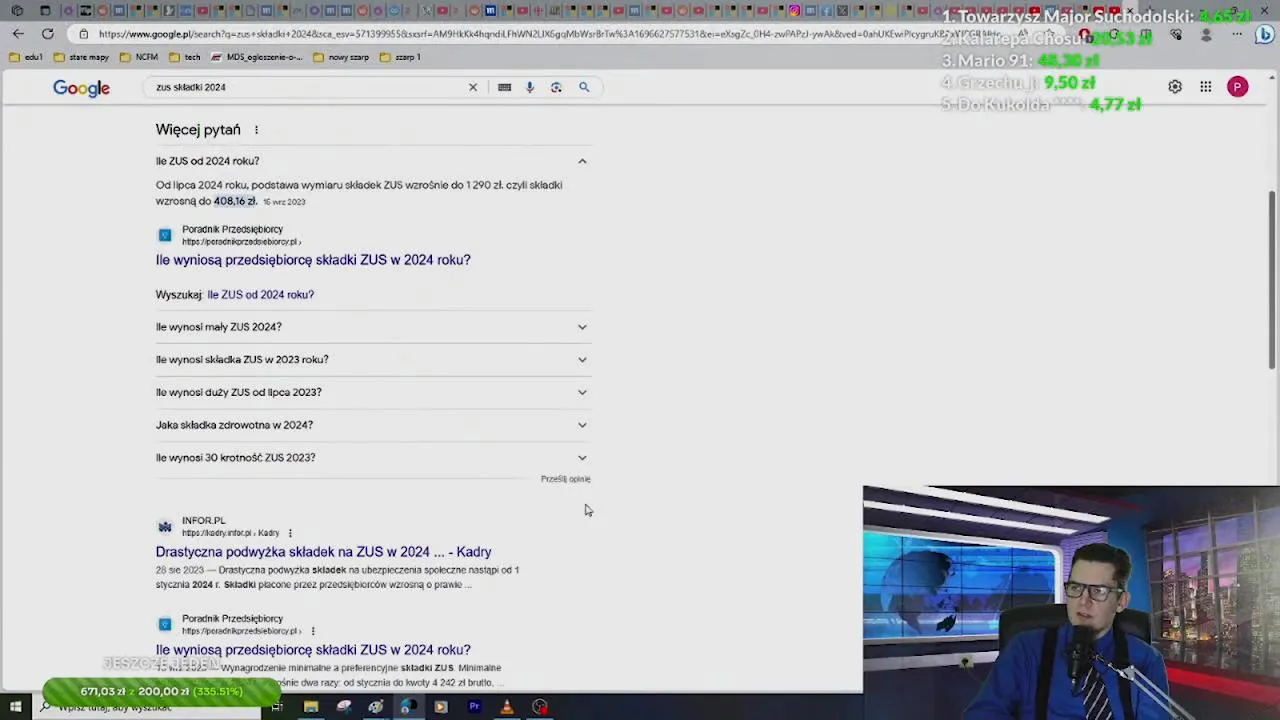Open answer link 'Ile wyniosą przedsiębiorcę składki ZUS' in Więcej pytań

click(x=313, y=260)
